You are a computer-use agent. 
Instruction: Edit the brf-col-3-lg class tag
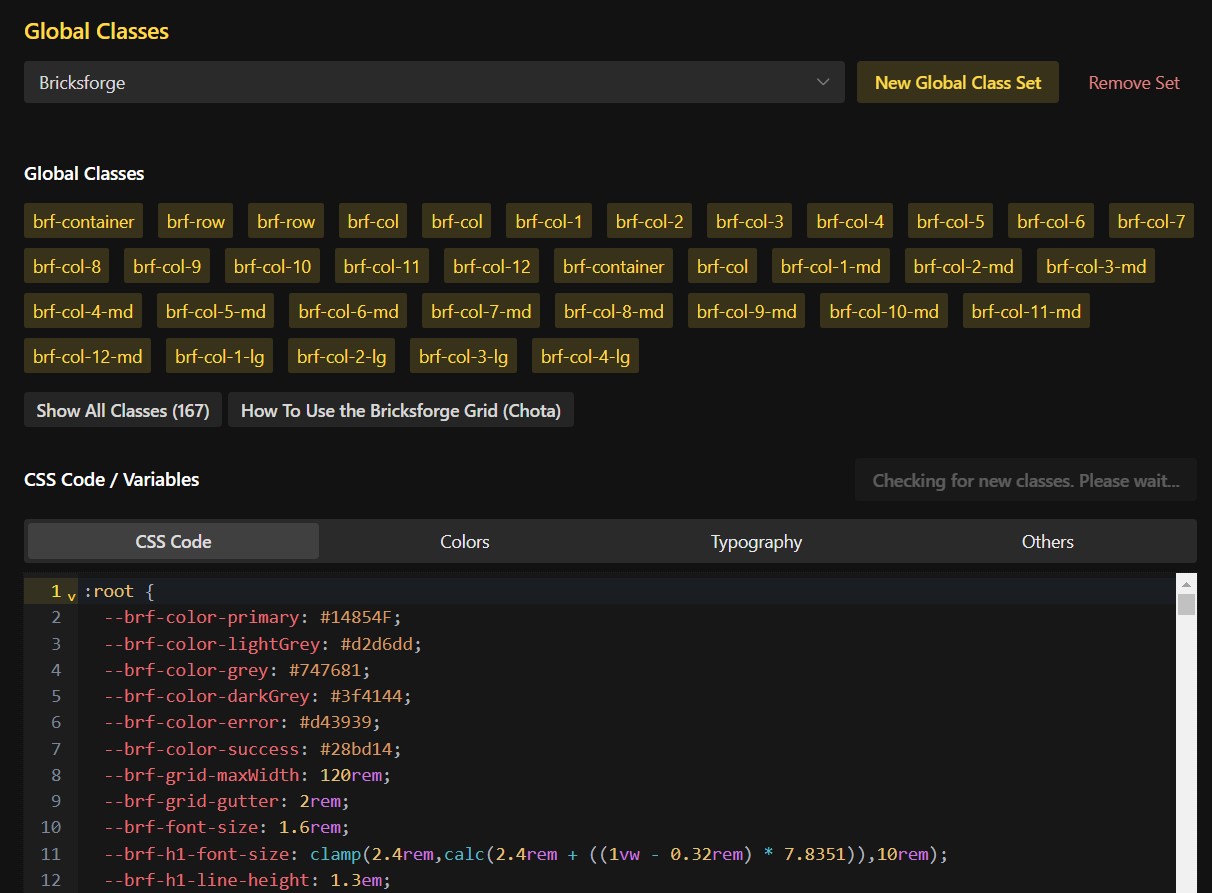coord(464,356)
